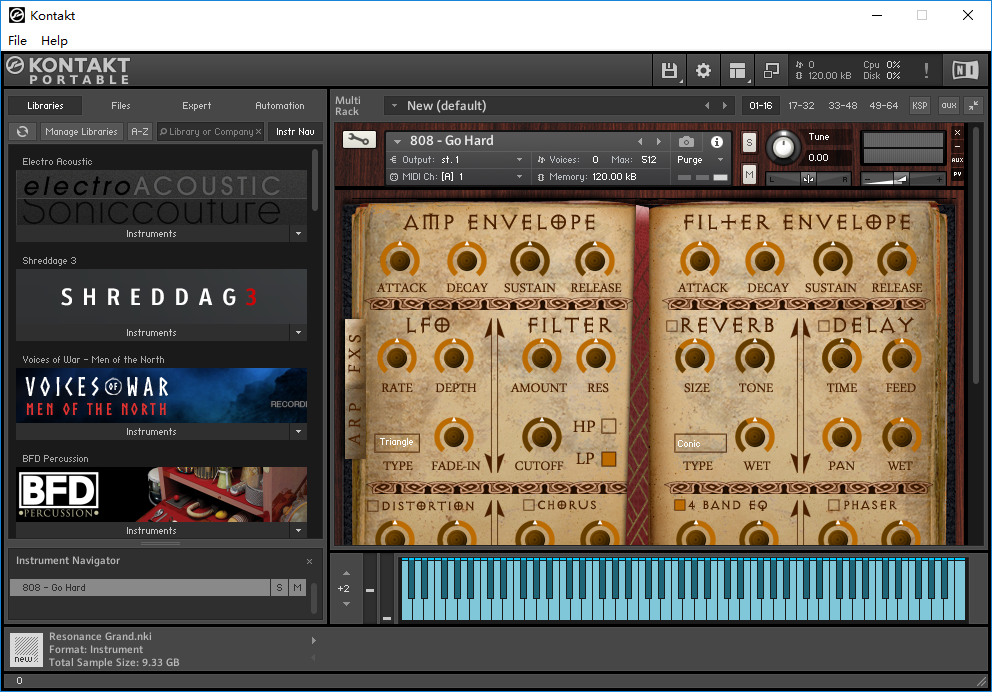Minimize instrument header with minus icon

[x=957, y=146]
